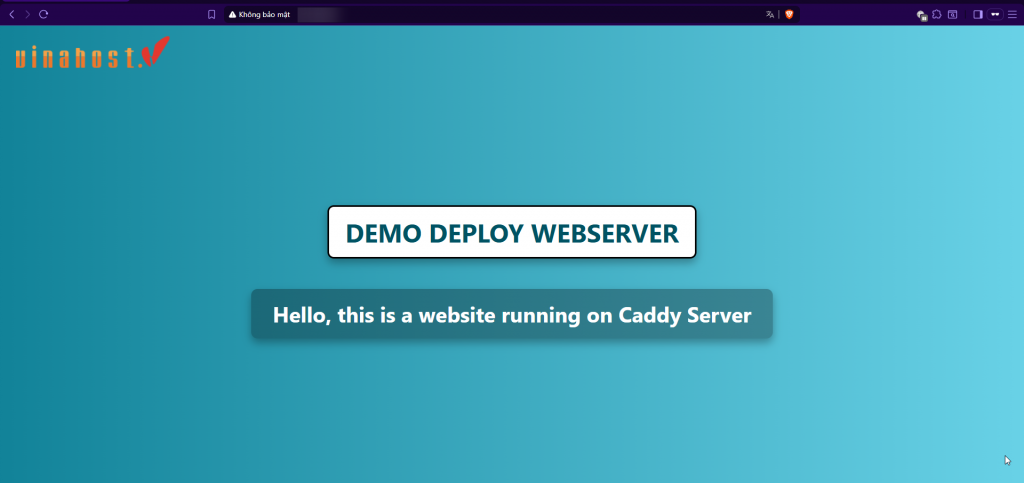
Task: Click the 'Không bảo mật' security warning
Action: pyautogui.click(x=263, y=15)
